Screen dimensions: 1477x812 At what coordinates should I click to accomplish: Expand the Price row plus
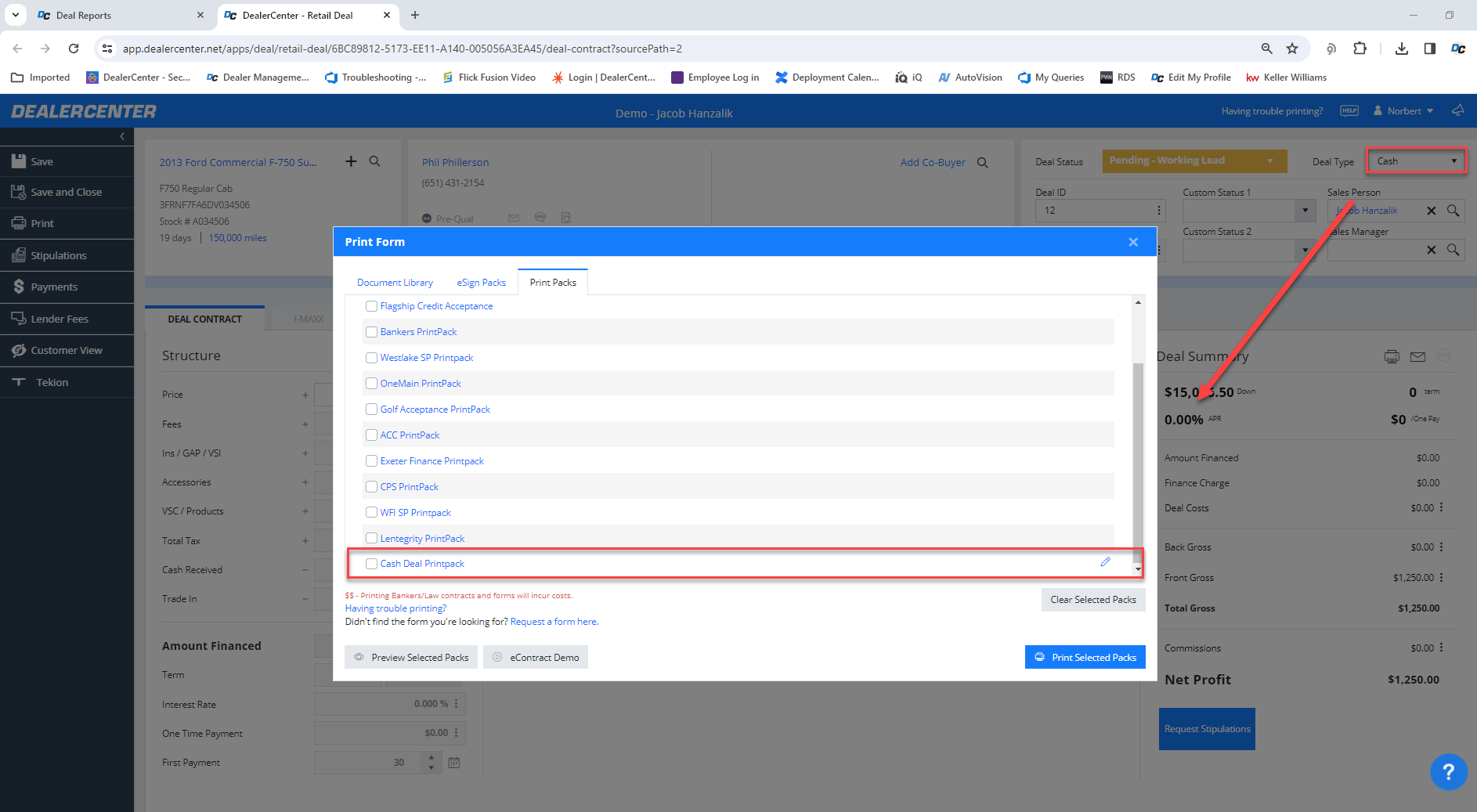point(305,395)
